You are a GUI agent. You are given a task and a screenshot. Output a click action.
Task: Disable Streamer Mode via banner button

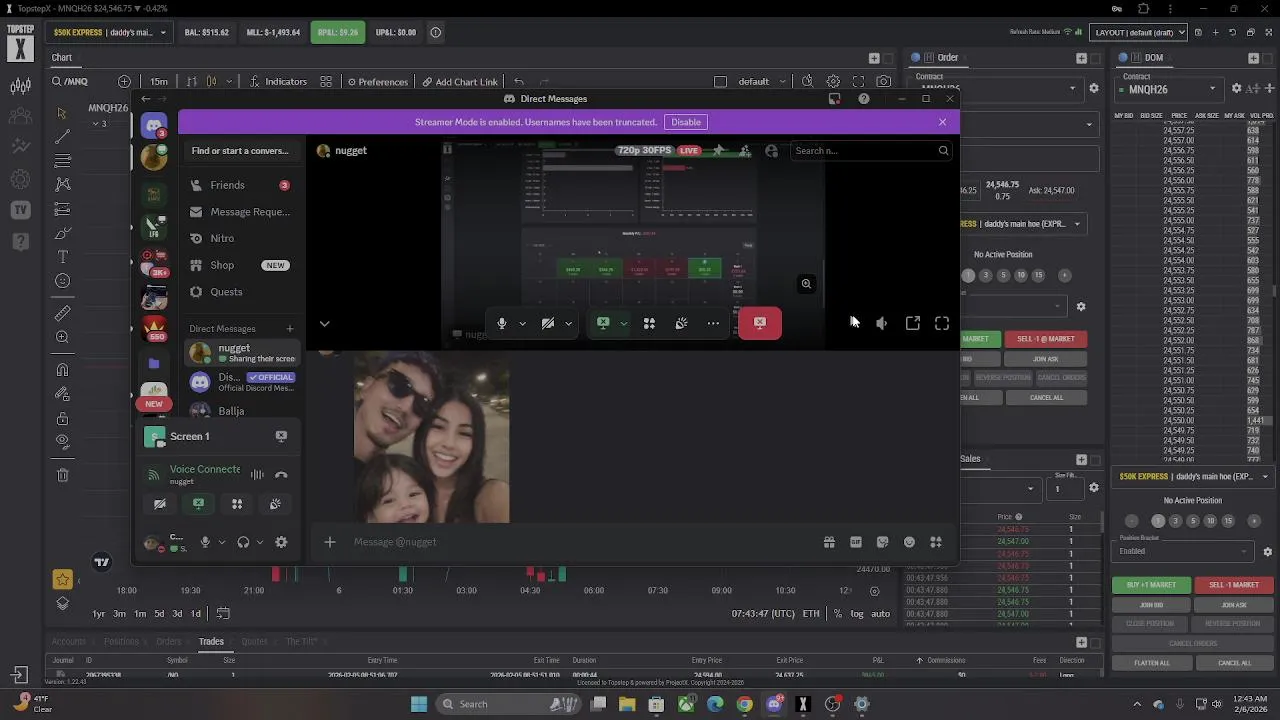click(686, 122)
